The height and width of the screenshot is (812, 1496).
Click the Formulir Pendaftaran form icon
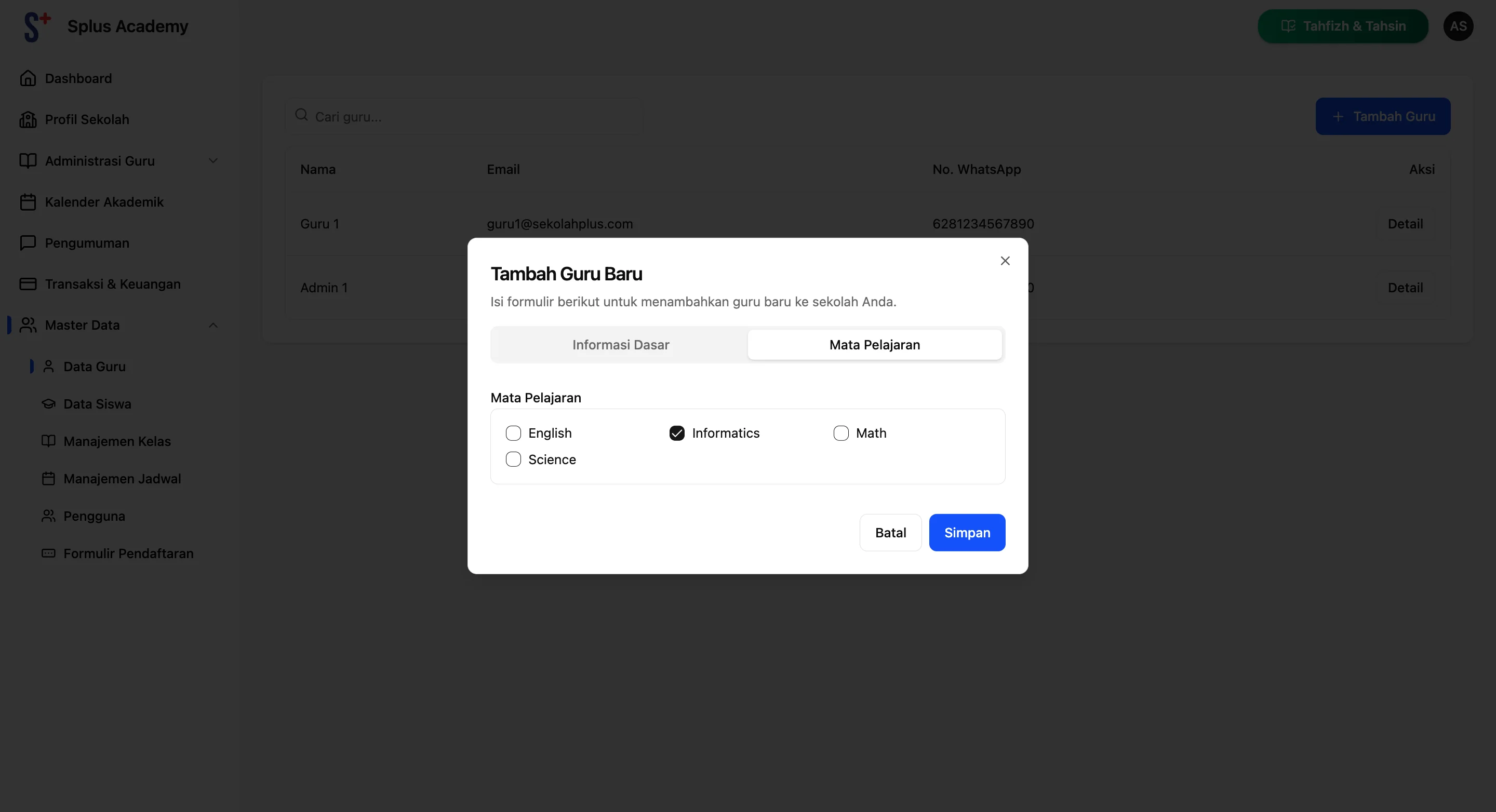point(49,553)
